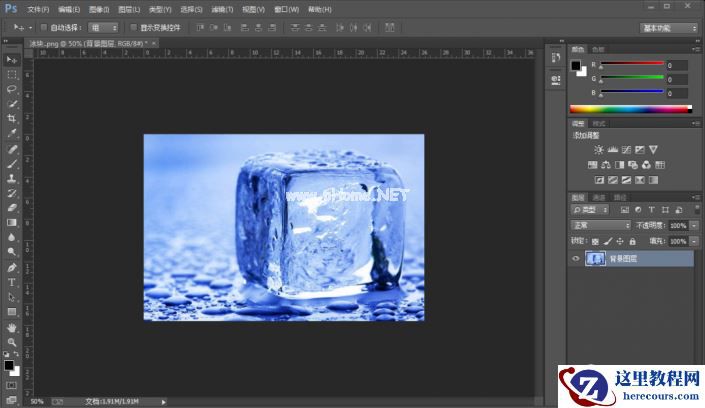Select the Eyedropper tool

coord(12,133)
